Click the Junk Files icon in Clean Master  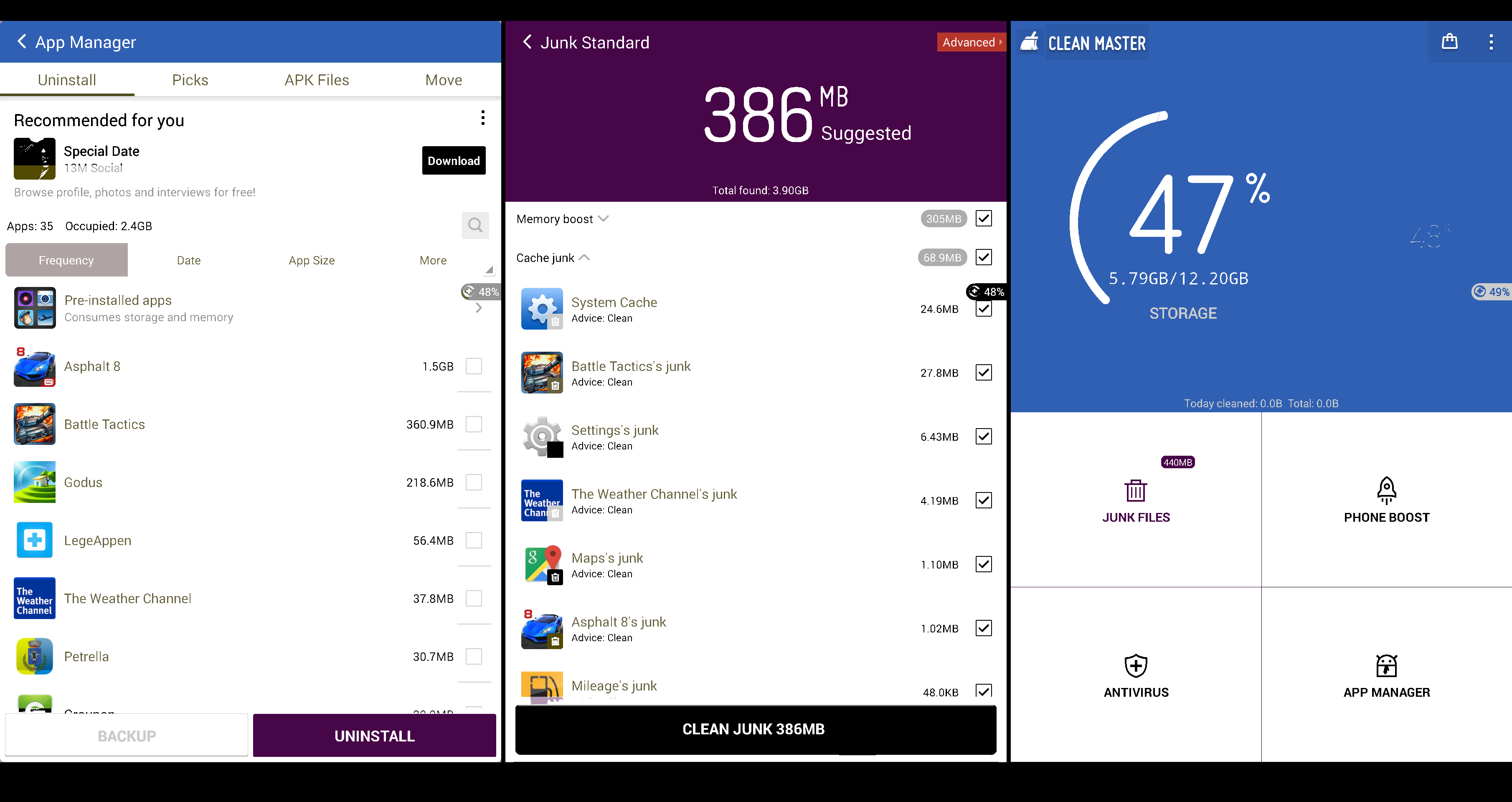(1136, 491)
